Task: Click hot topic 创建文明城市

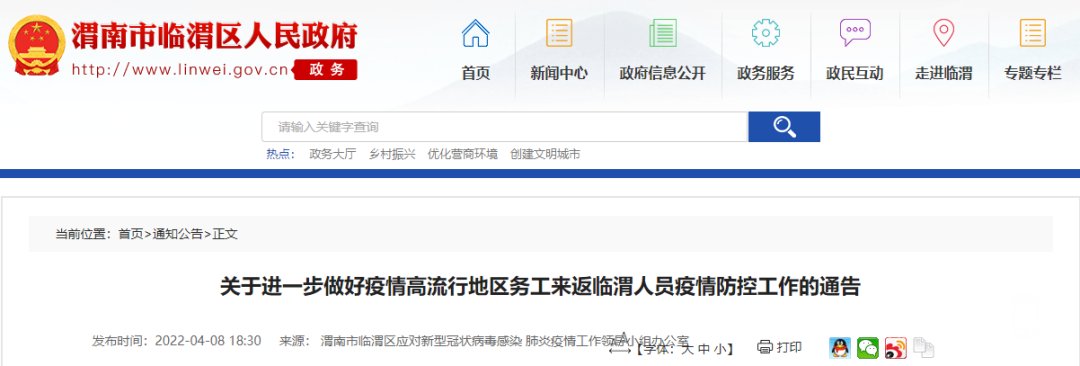Action: (x=545, y=154)
